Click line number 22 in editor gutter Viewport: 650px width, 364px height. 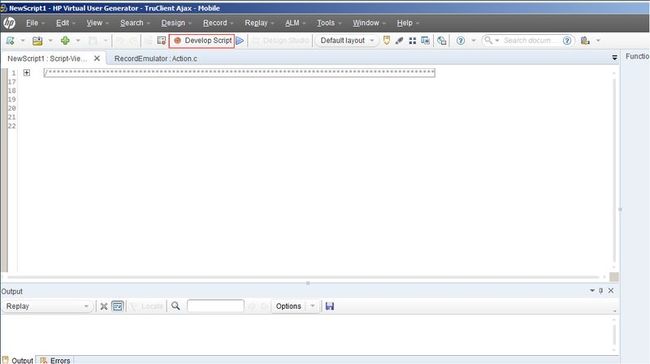pos(12,126)
